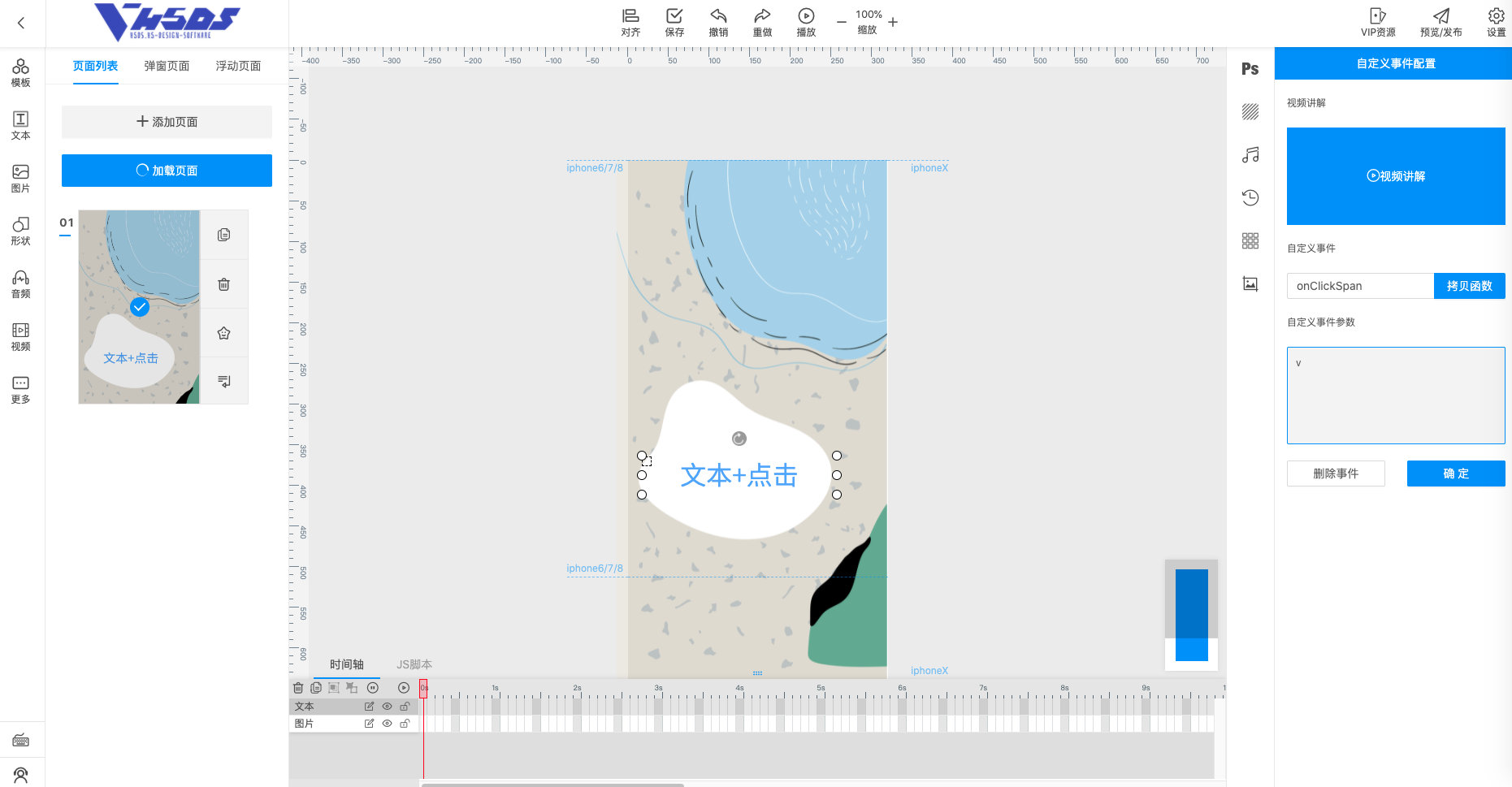Expand the 更多 more menu in sidebar
This screenshot has height=787, width=1512.
point(21,389)
